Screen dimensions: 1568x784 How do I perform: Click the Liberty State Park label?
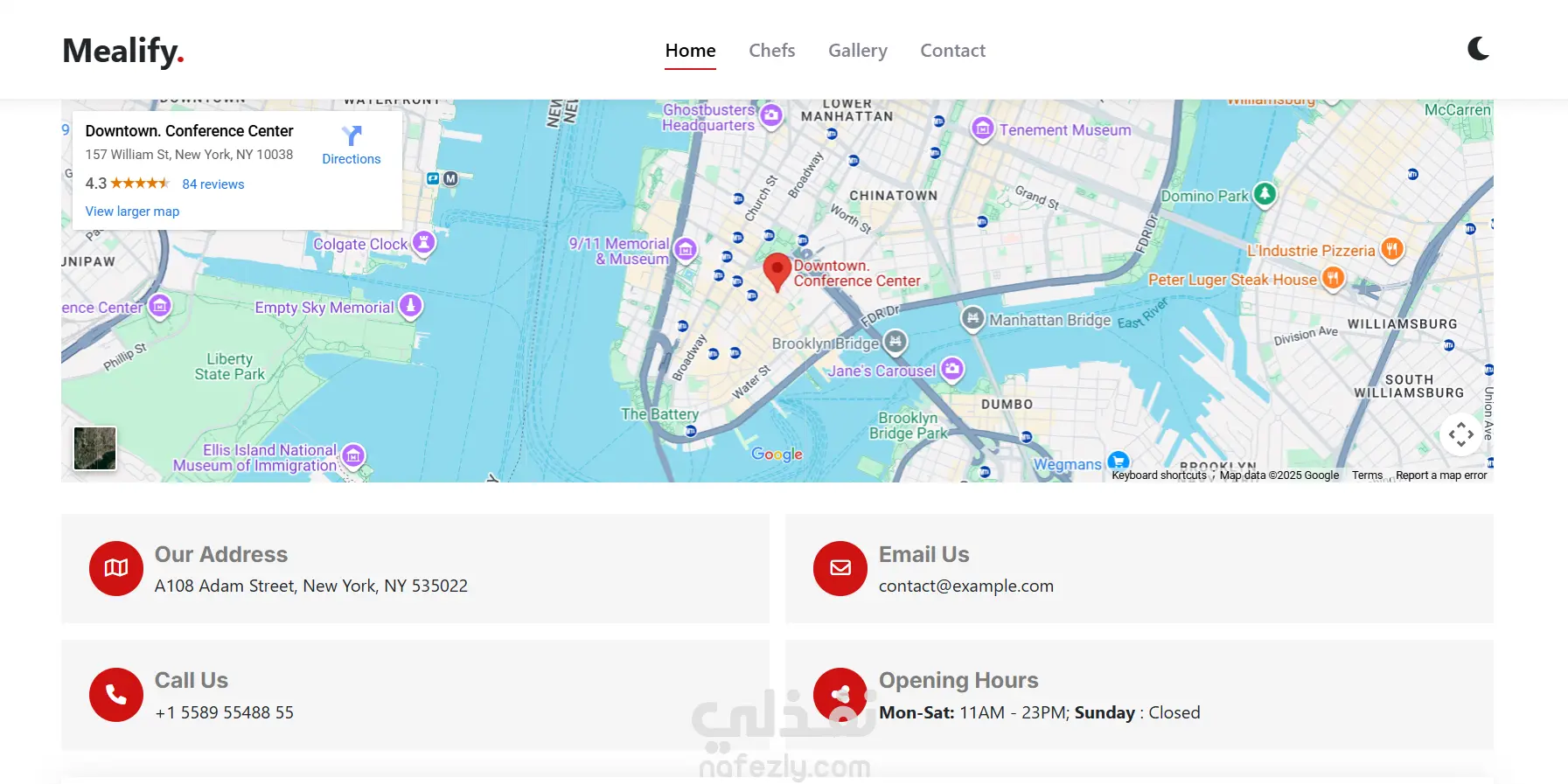[x=229, y=366]
